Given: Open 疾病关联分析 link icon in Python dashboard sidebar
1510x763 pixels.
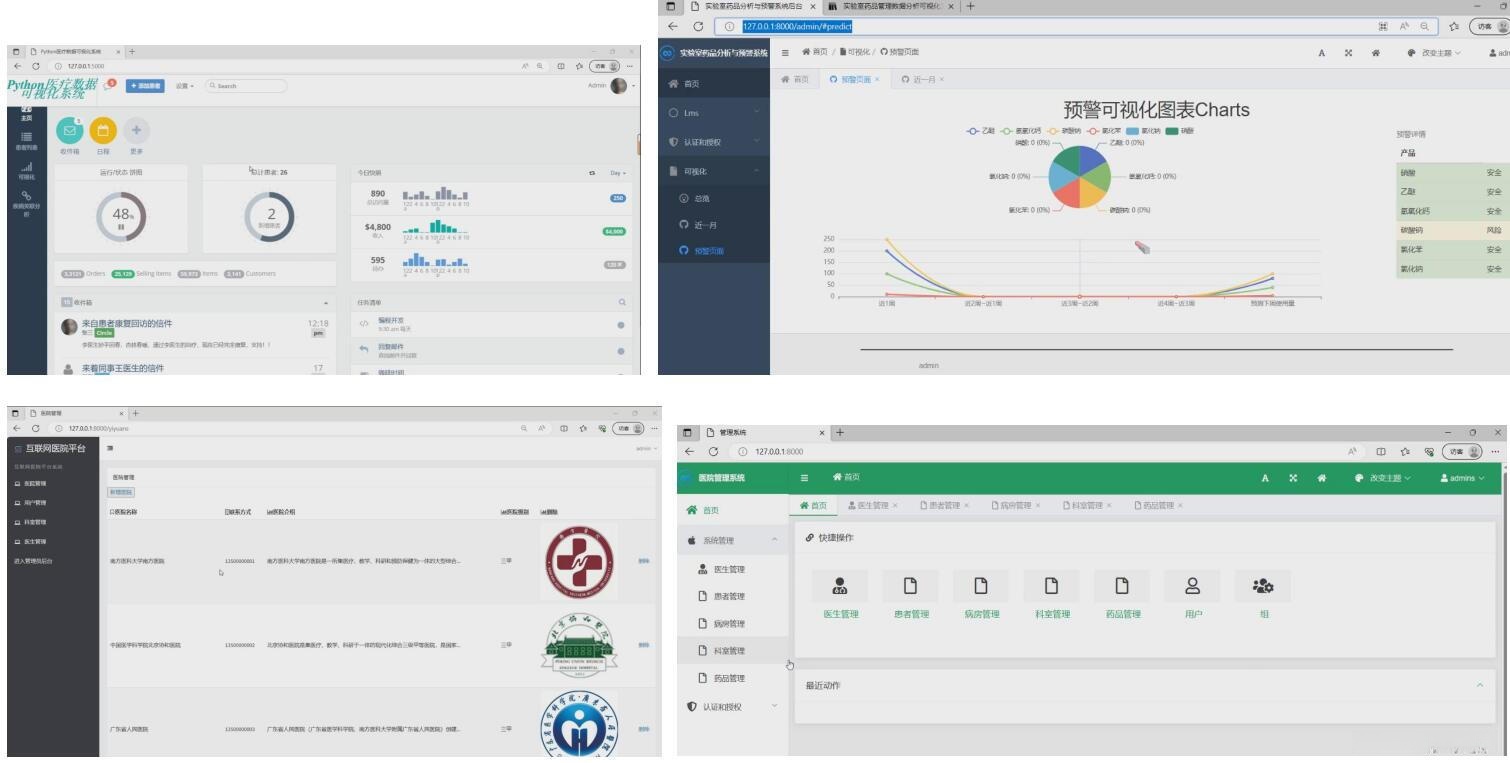Looking at the screenshot, I should (x=25, y=203).
